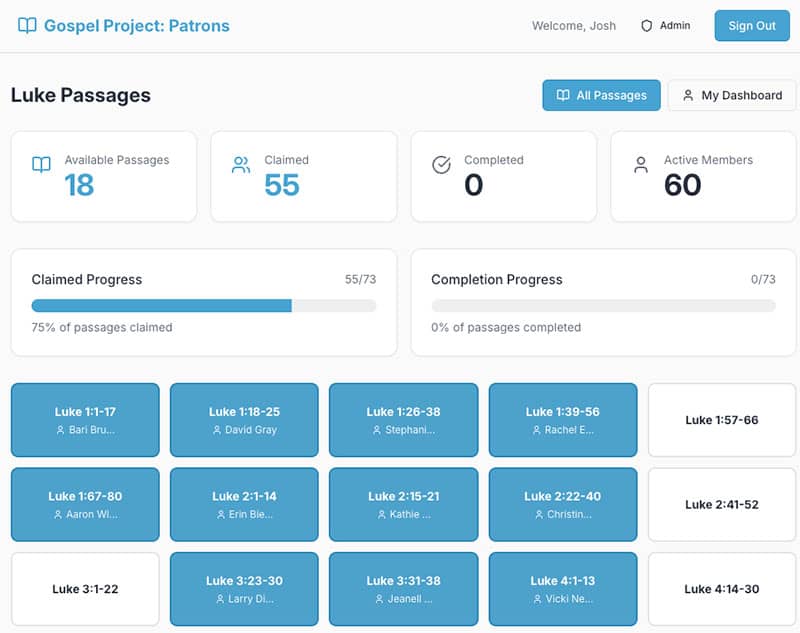
Task: Select the unclaimed Luke 1:57-66 passage
Action: 722,420
